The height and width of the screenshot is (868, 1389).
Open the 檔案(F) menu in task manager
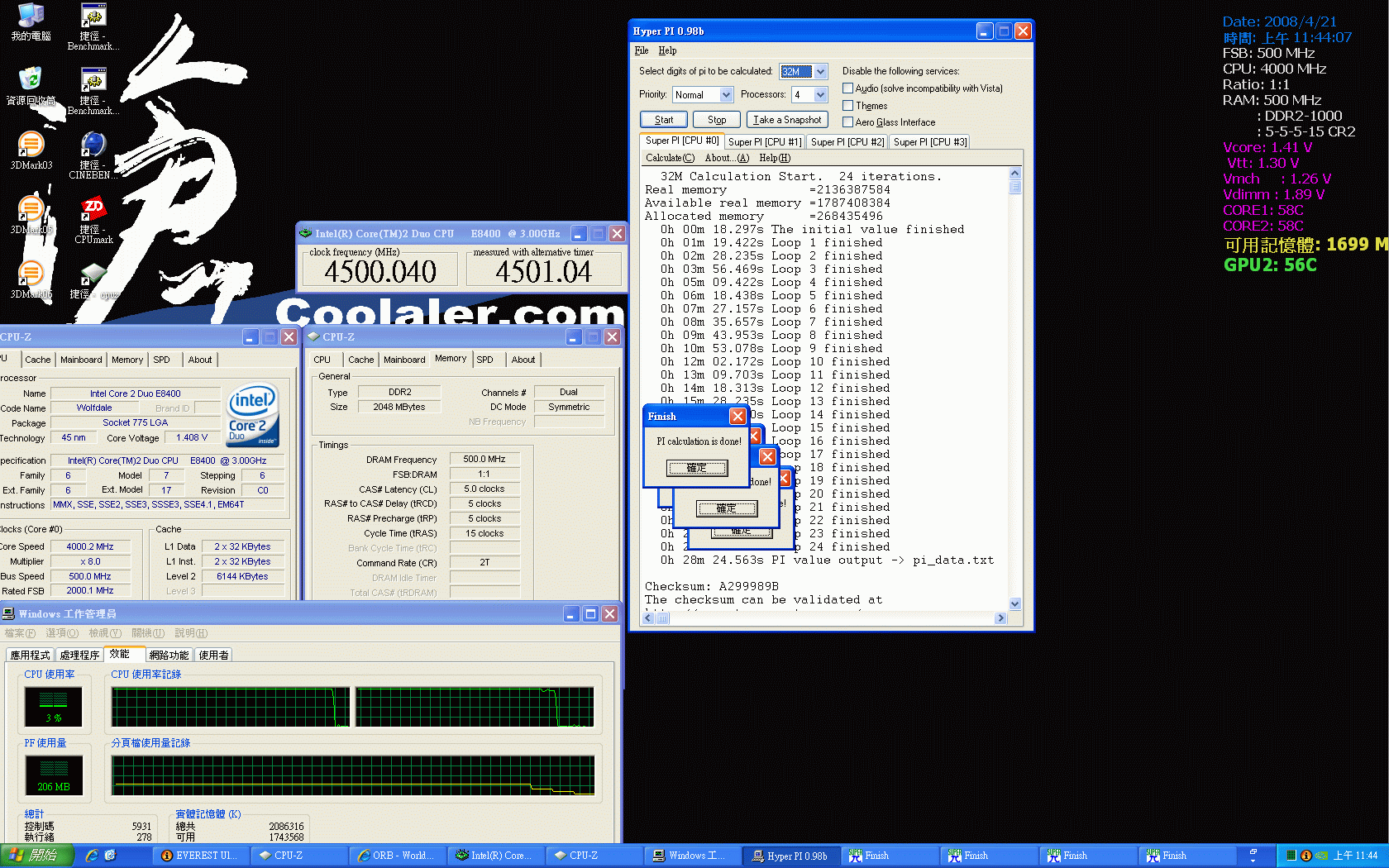click(20, 633)
